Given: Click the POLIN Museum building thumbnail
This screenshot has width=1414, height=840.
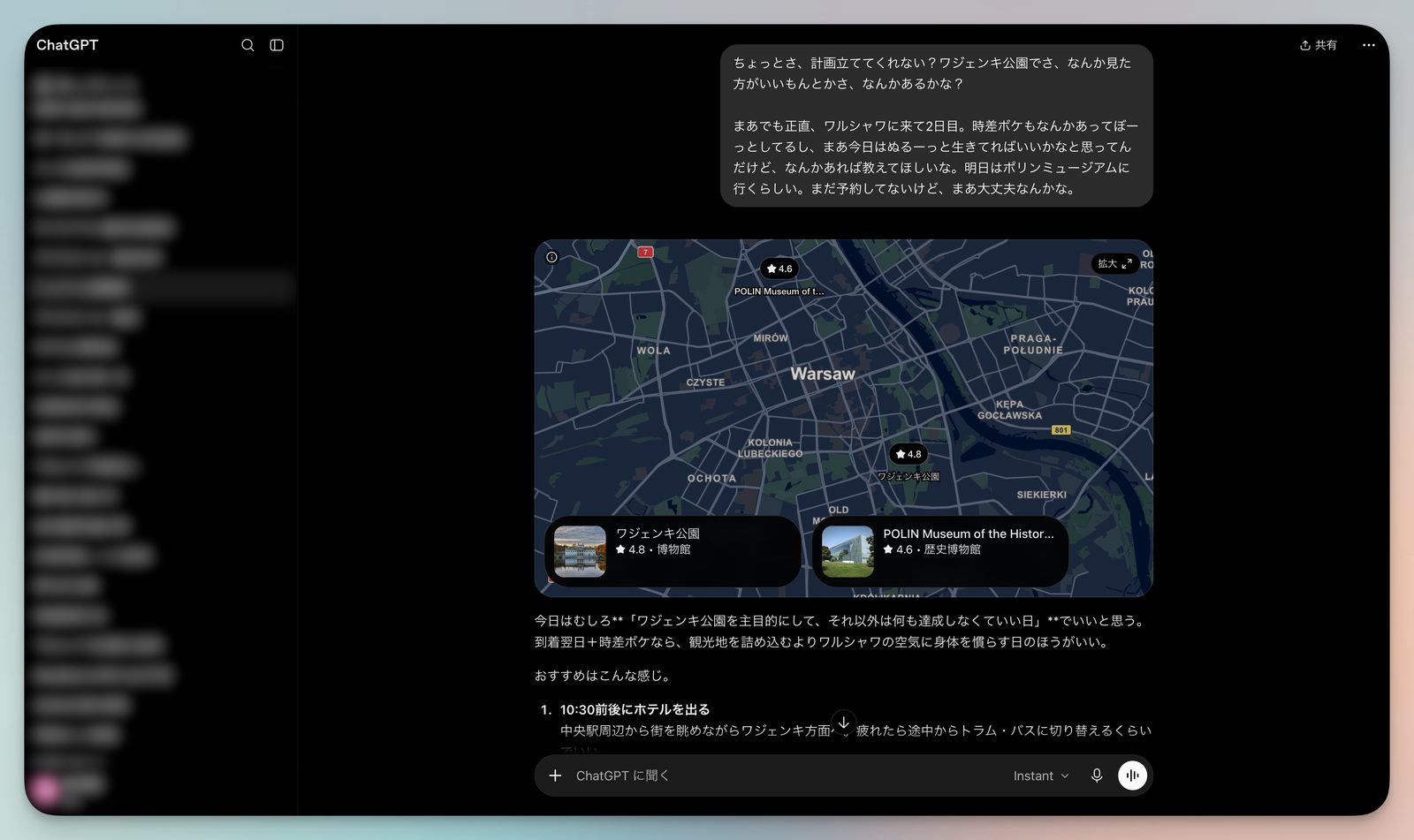Looking at the screenshot, I should tap(848, 551).
